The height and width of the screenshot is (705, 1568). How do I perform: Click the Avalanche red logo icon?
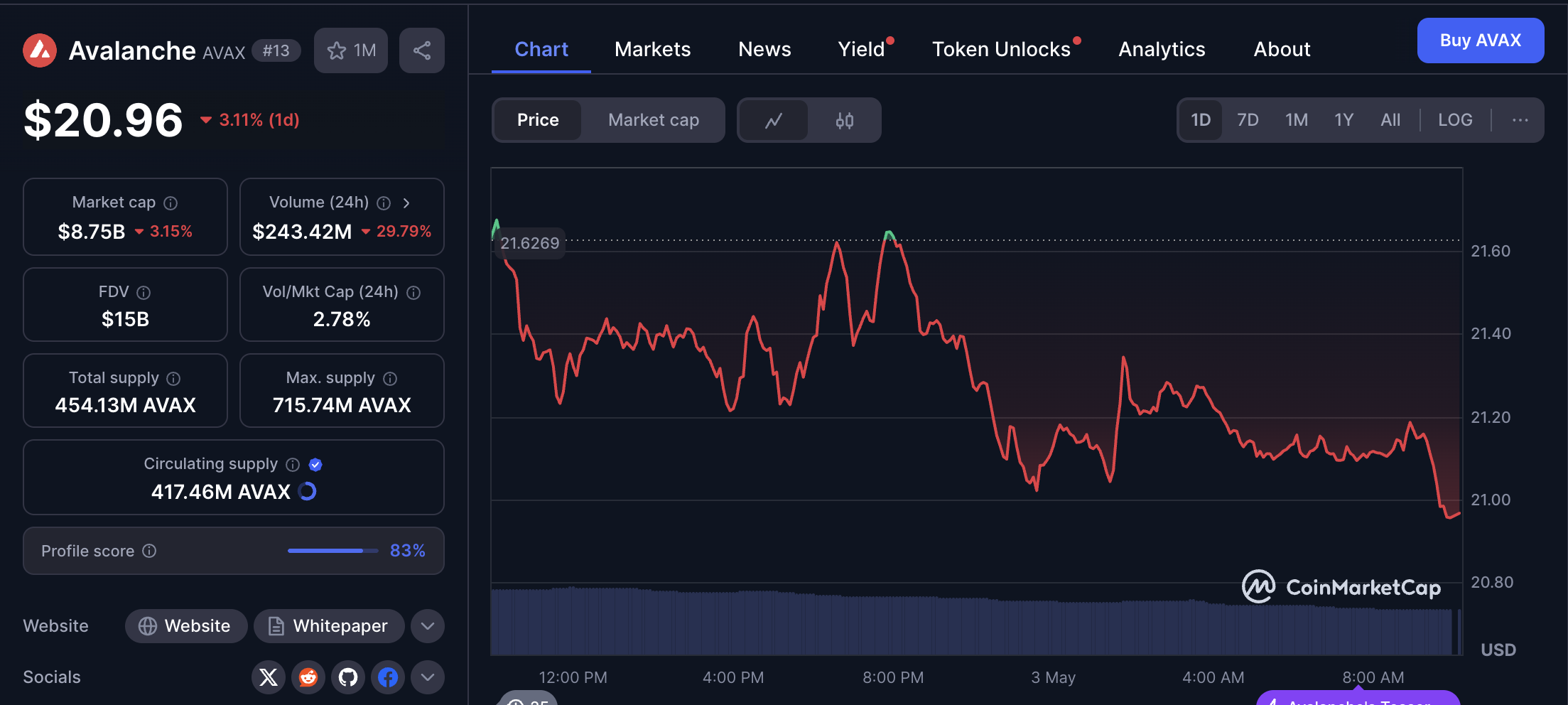click(40, 50)
